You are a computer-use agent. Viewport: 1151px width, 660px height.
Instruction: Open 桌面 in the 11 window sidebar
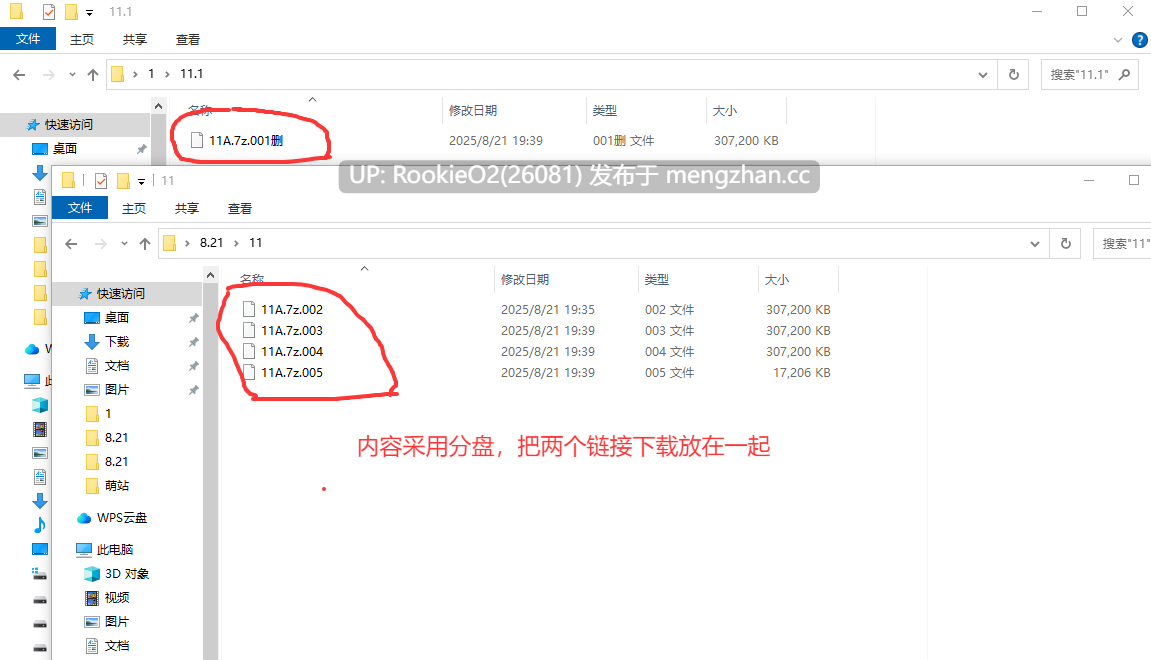[117, 318]
